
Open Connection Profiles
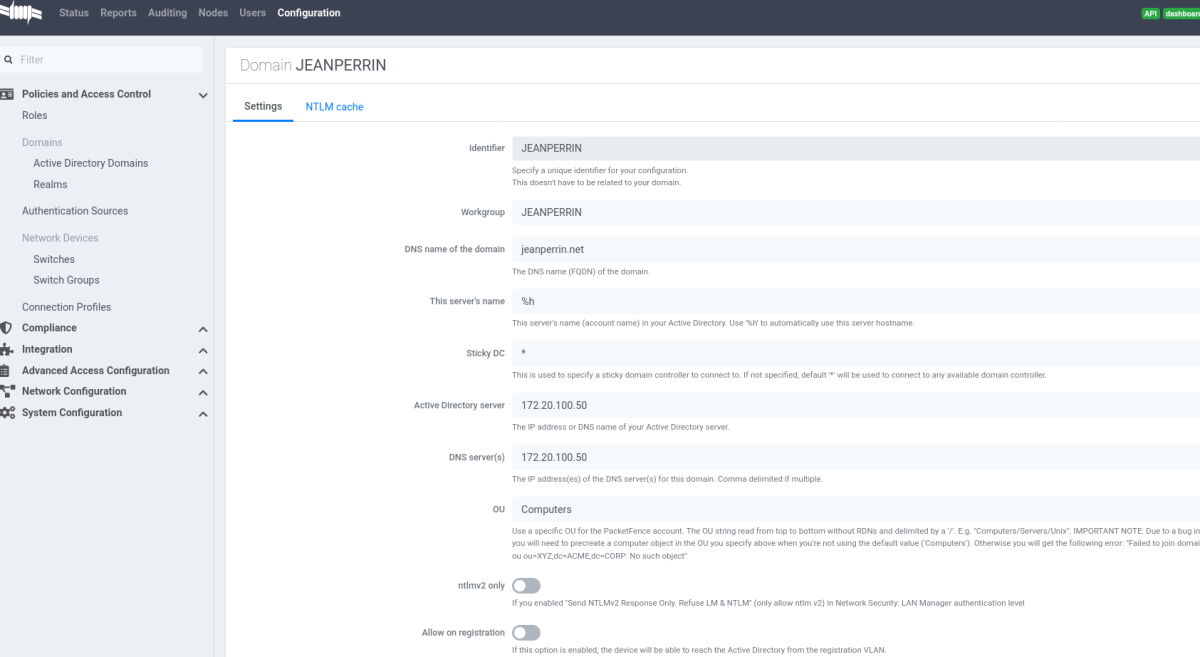coord(66,307)
